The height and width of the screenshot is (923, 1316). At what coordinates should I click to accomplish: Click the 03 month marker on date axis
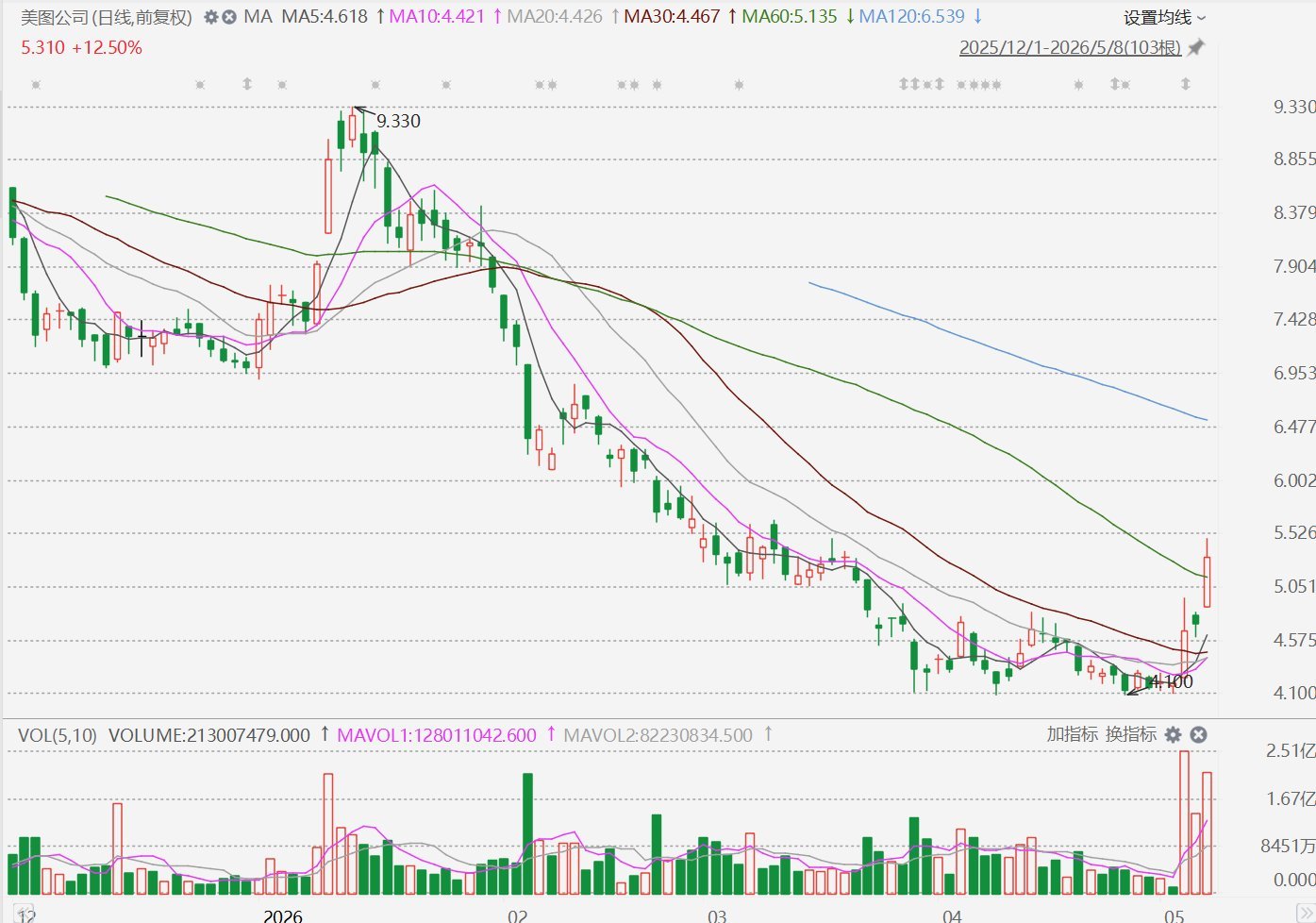pos(717,915)
